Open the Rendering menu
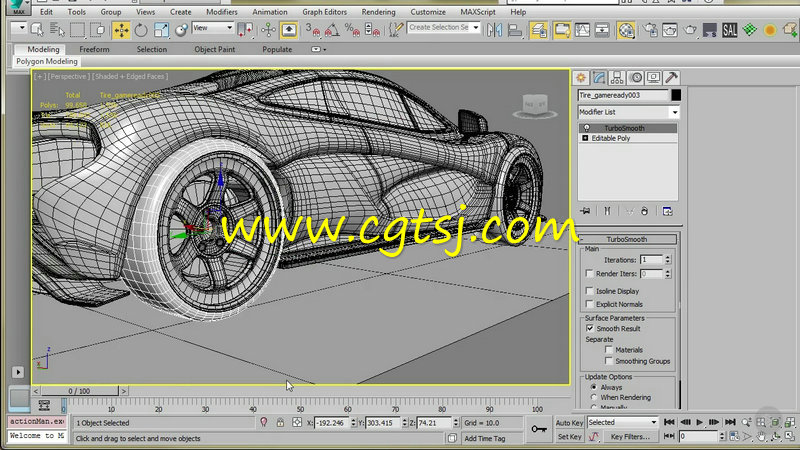This screenshot has width=800, height=450. pos(378,12)
